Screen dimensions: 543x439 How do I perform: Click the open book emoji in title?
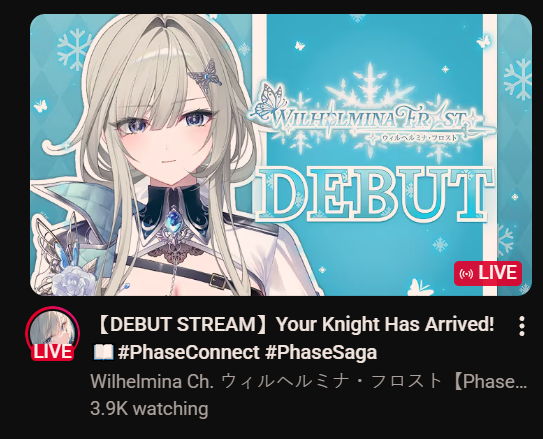103,352
